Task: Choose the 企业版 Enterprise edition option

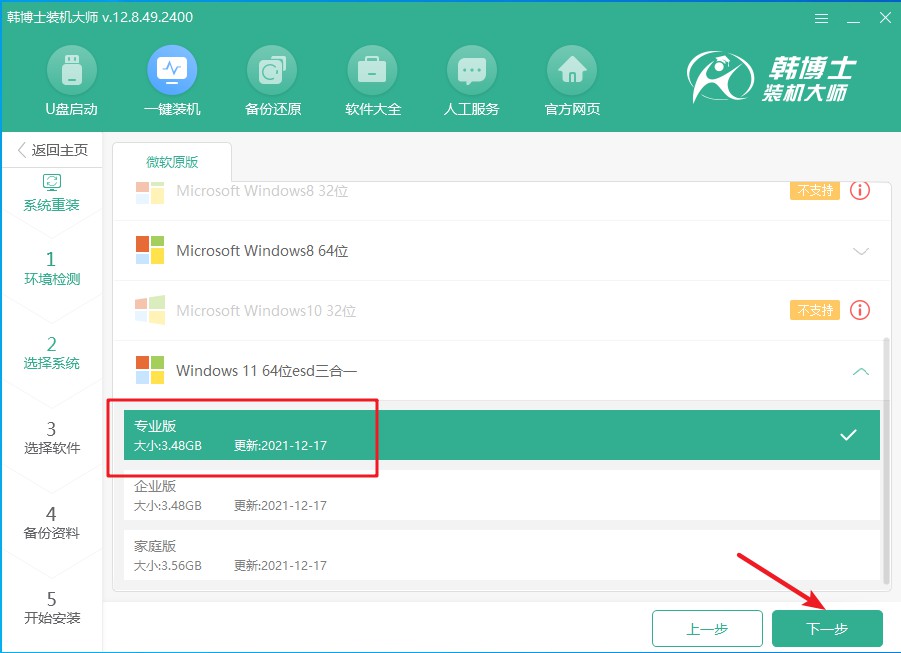Action: pos(501,495)
